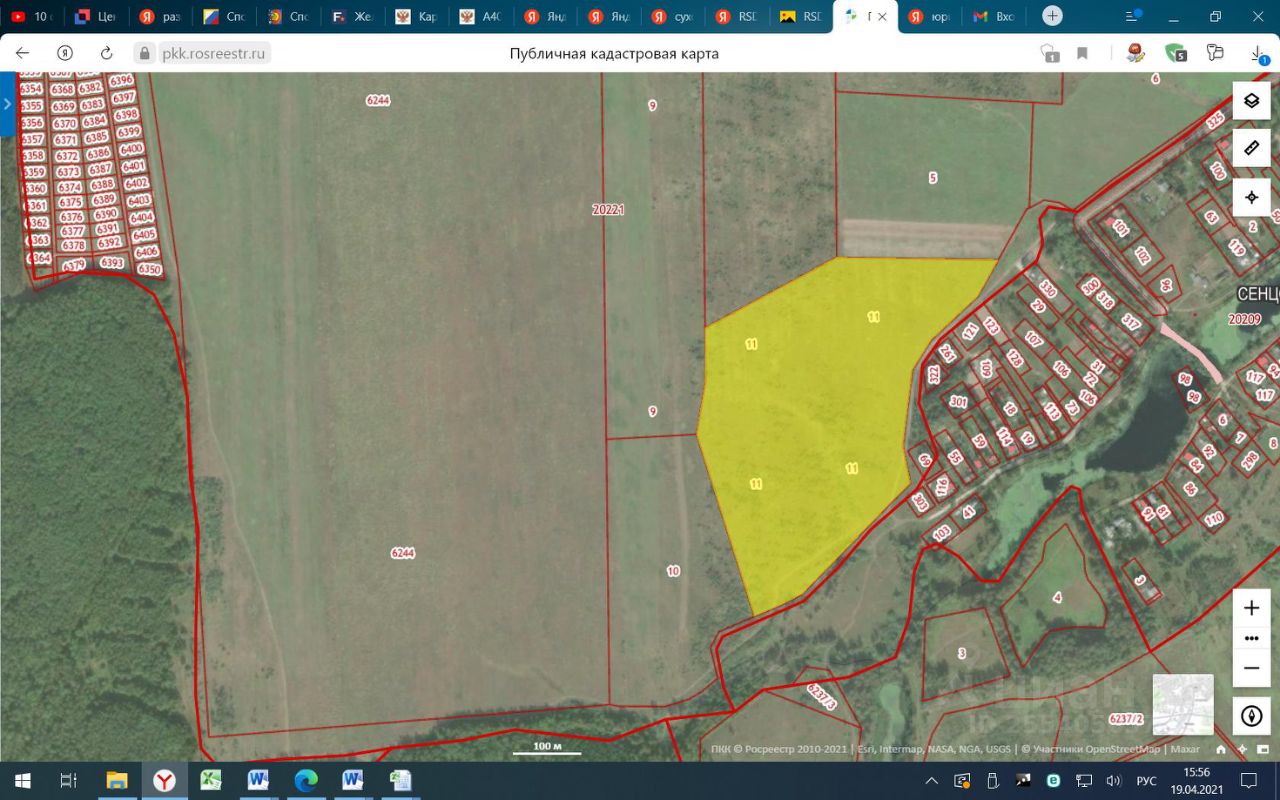Open the toolbar icon showing badge 1
This screenshot has height=800, width=1280.
pyautogui.click(x=1049, y=53)
